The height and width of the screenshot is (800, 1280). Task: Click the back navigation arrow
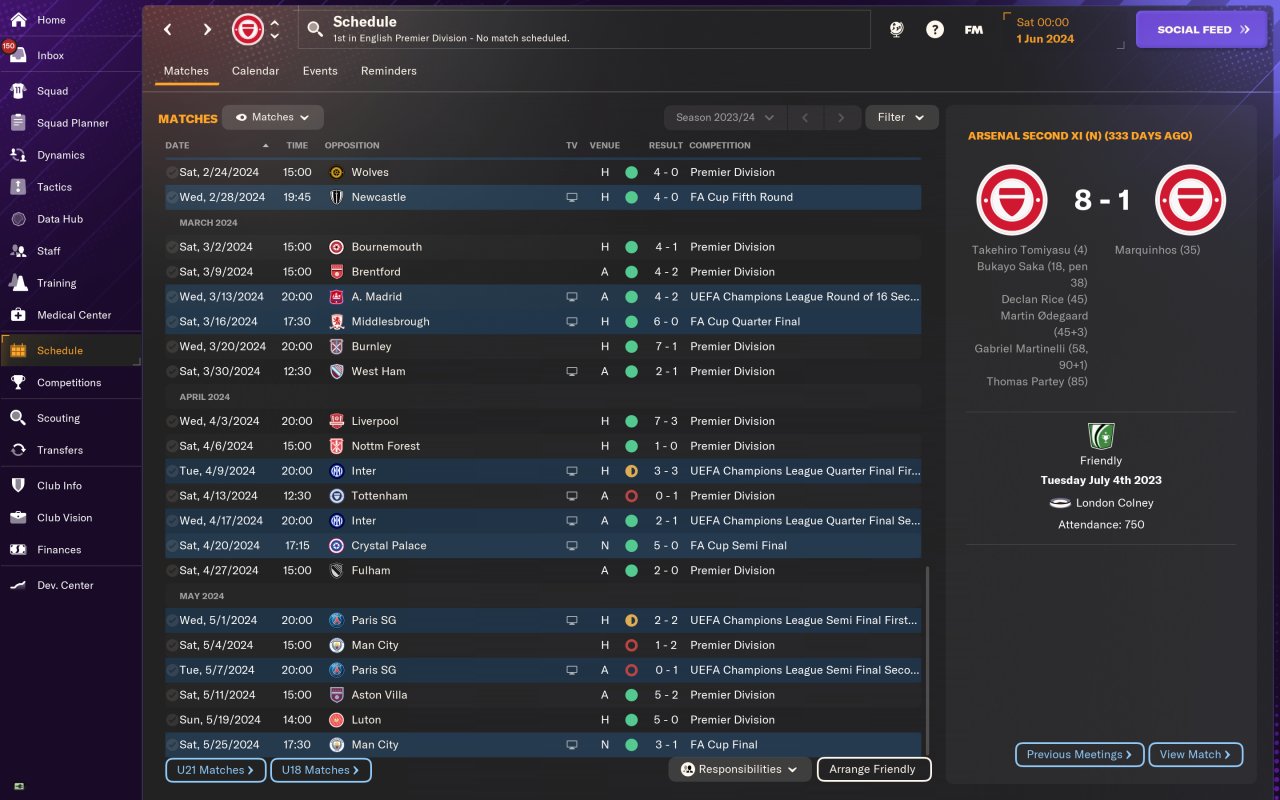168,30
